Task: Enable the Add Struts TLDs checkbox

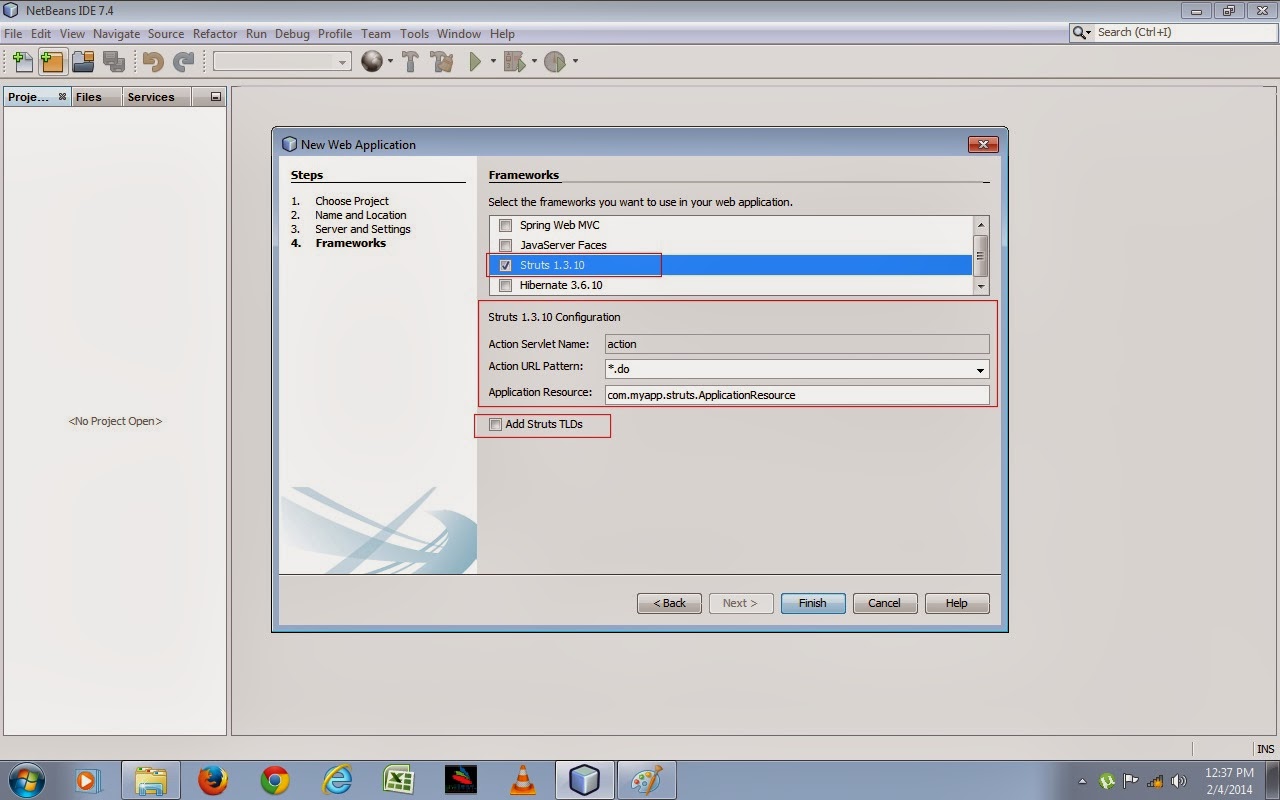Action: click(495, 424)
